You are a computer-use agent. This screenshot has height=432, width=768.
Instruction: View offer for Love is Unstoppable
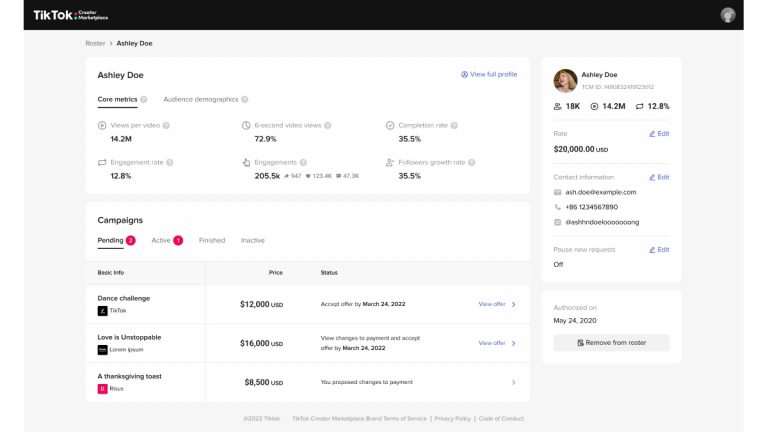click(x=492, y=343)
